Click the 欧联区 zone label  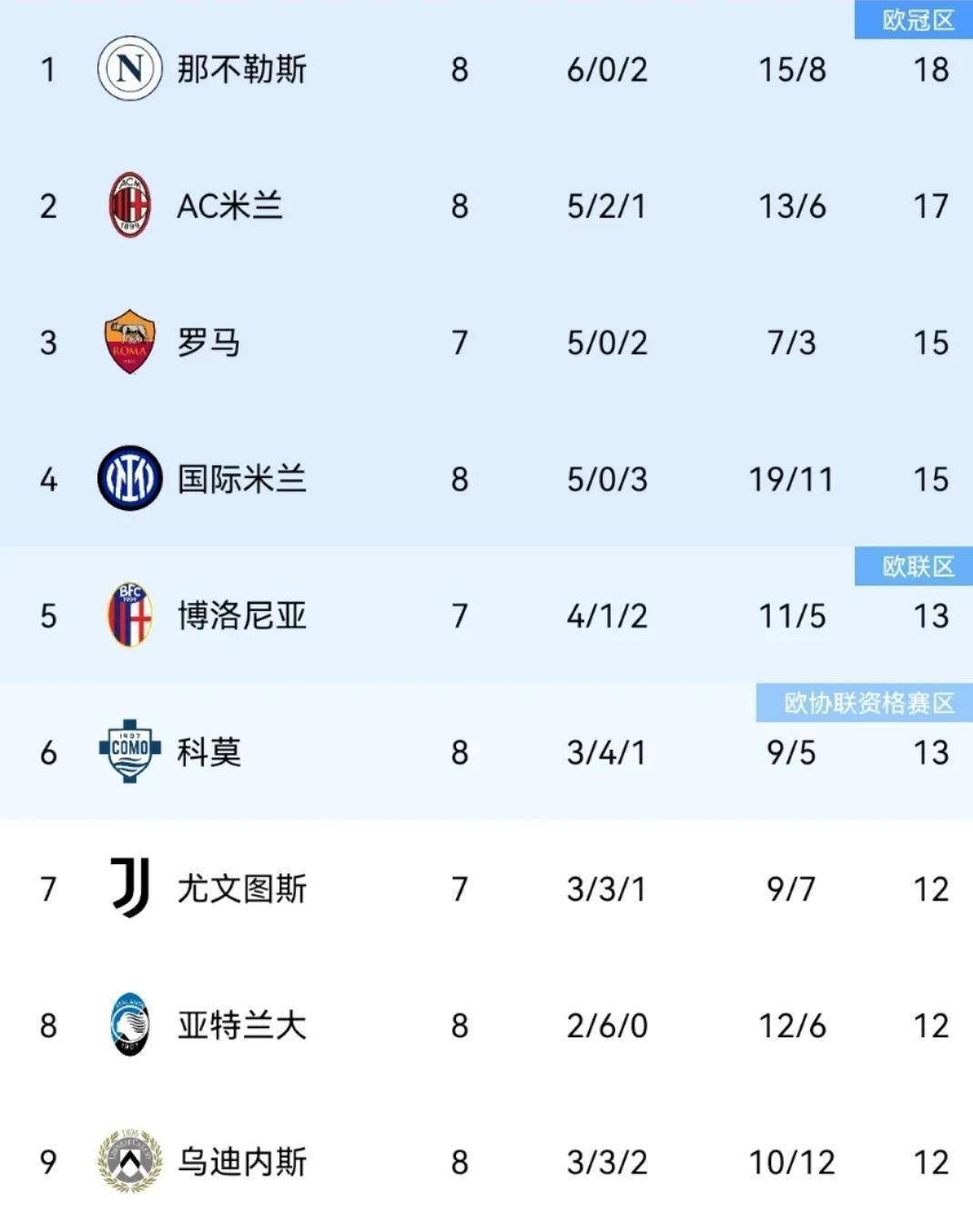click(x=917, y=566)
